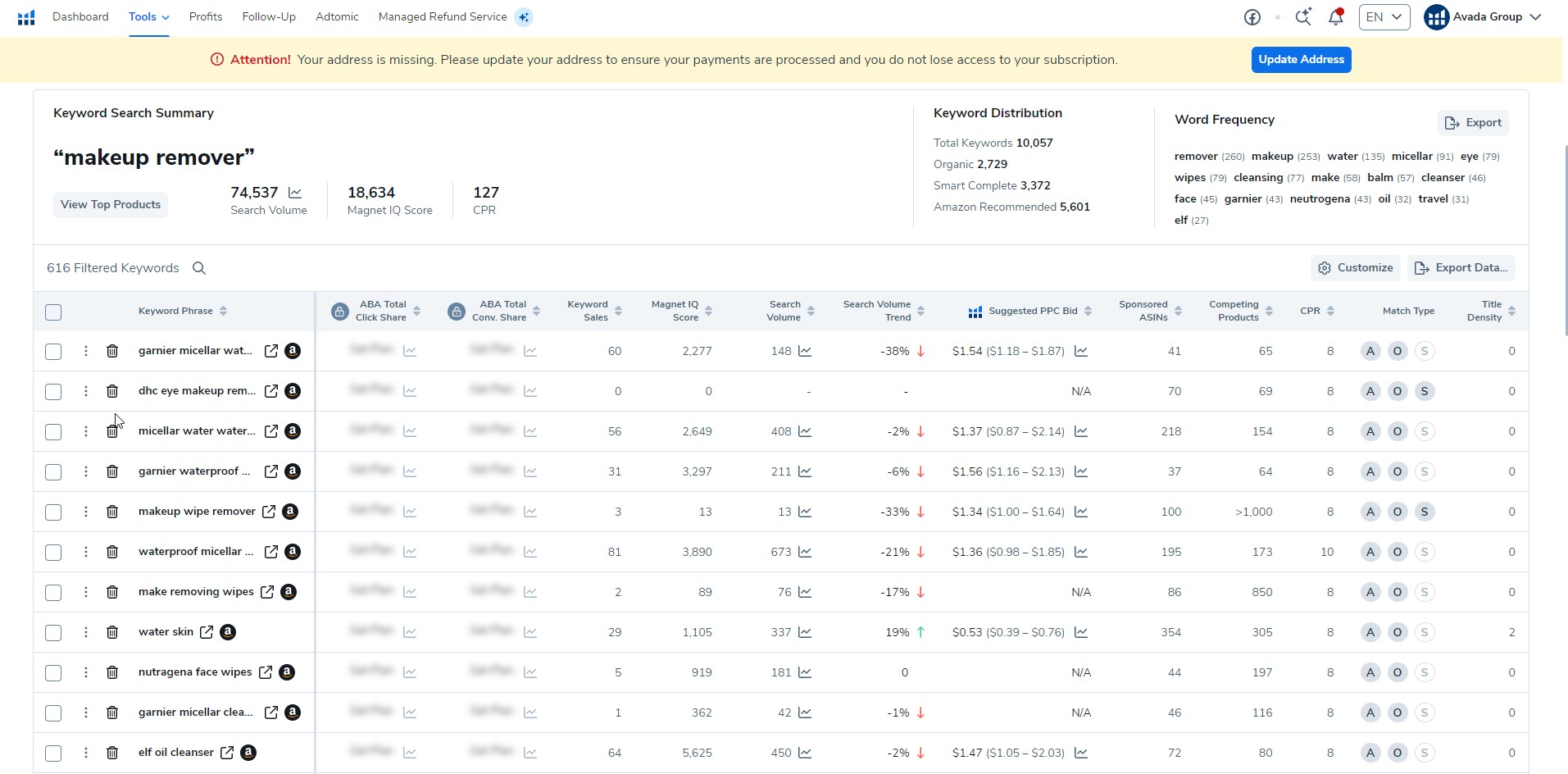This screenshot has height=774, width=1568.
Task: Open the EN language dropdown
Action: [x=1384, y=17]
